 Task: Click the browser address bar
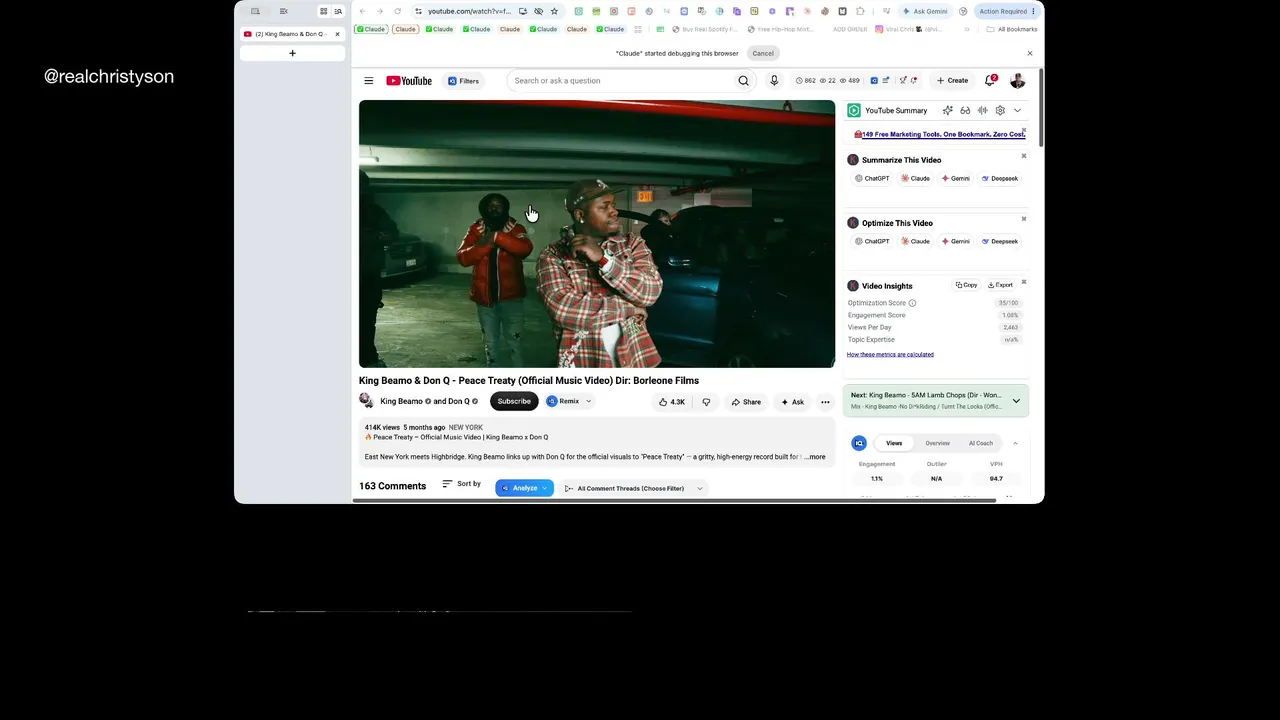click(x=470, y=11)
